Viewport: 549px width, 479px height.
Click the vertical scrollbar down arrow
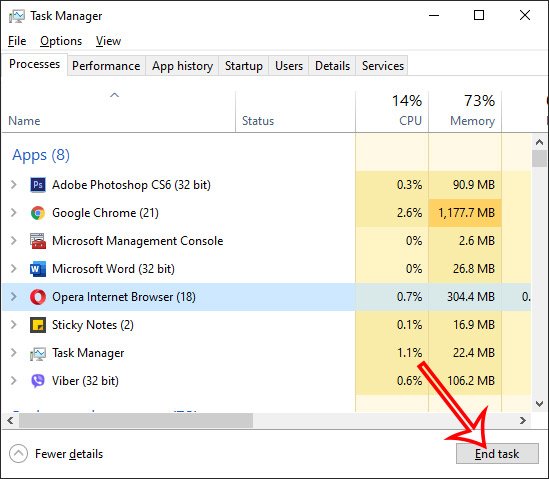click(540, 404)
